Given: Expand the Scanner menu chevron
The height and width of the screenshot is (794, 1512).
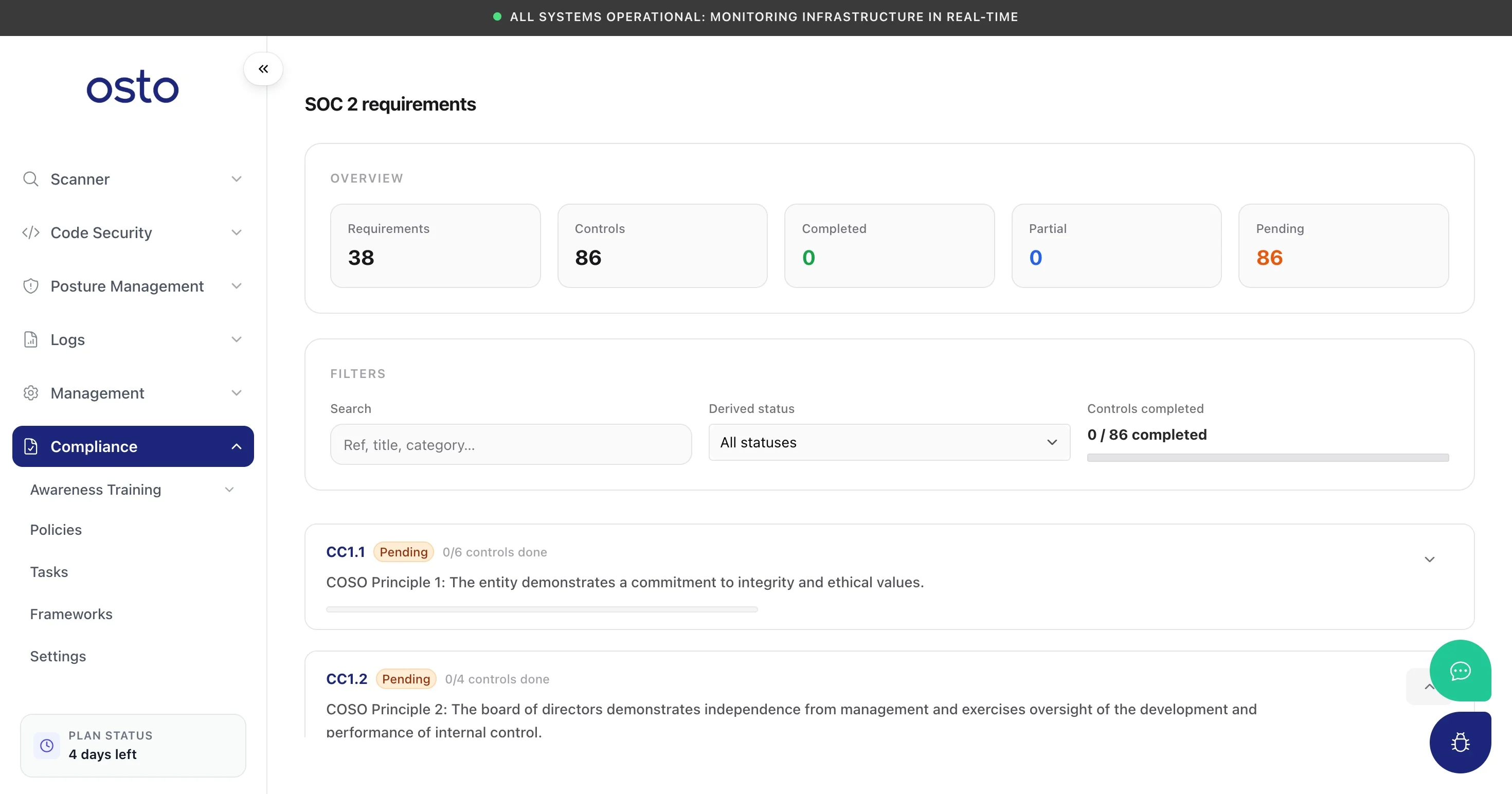Looking at the screenshot, I should (237, 178).
